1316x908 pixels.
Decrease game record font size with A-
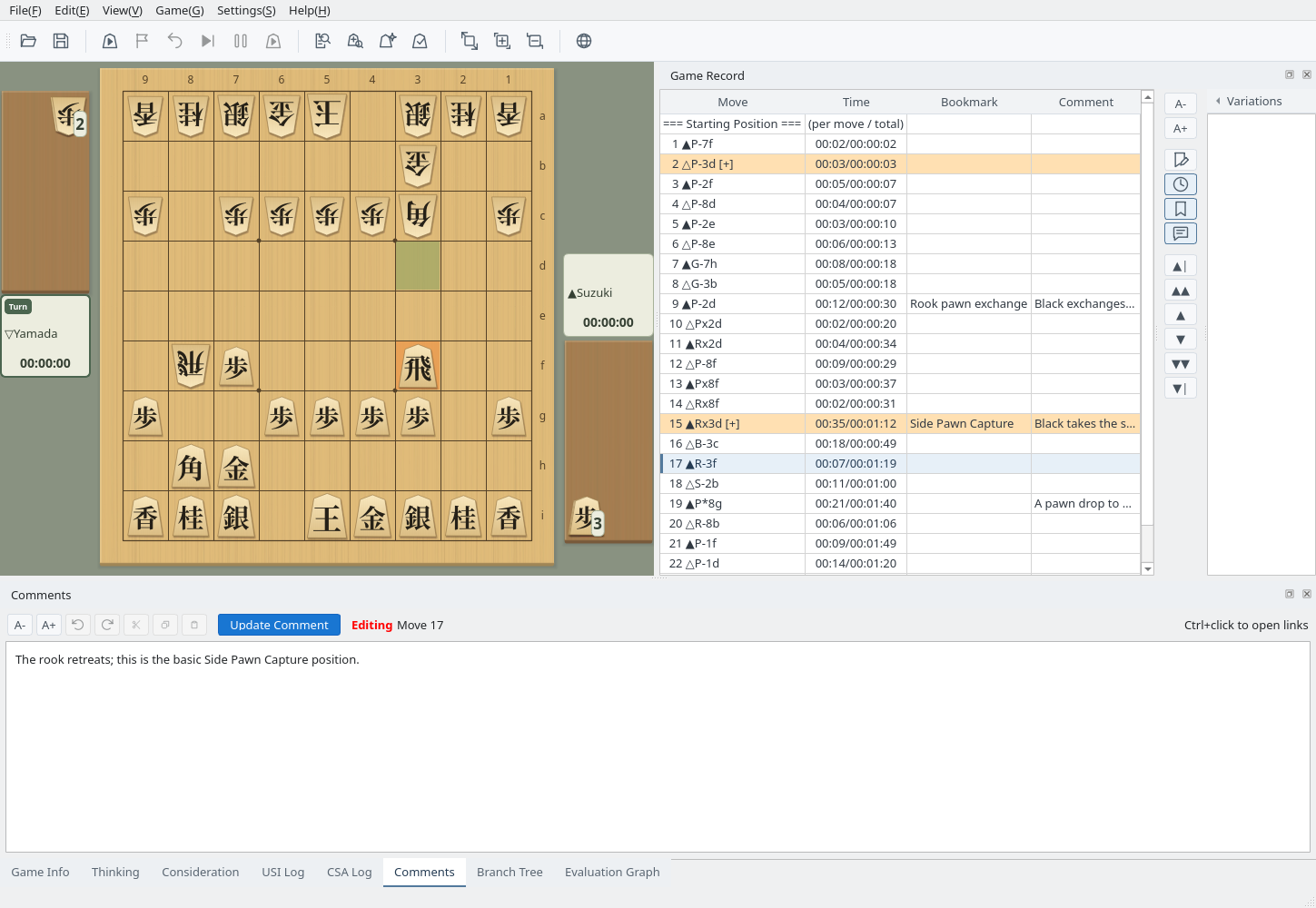coord(1181,104)
